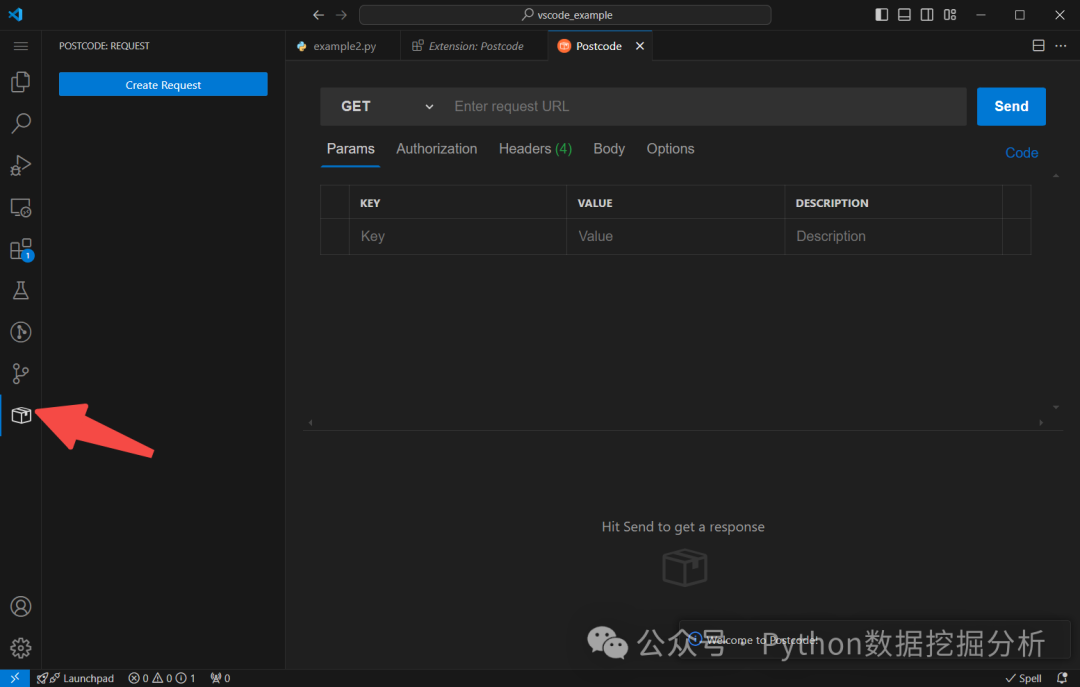Open the Git Graph circular icon
The width and height of the screenshot is (1080, 687).
tap(21, 332)
